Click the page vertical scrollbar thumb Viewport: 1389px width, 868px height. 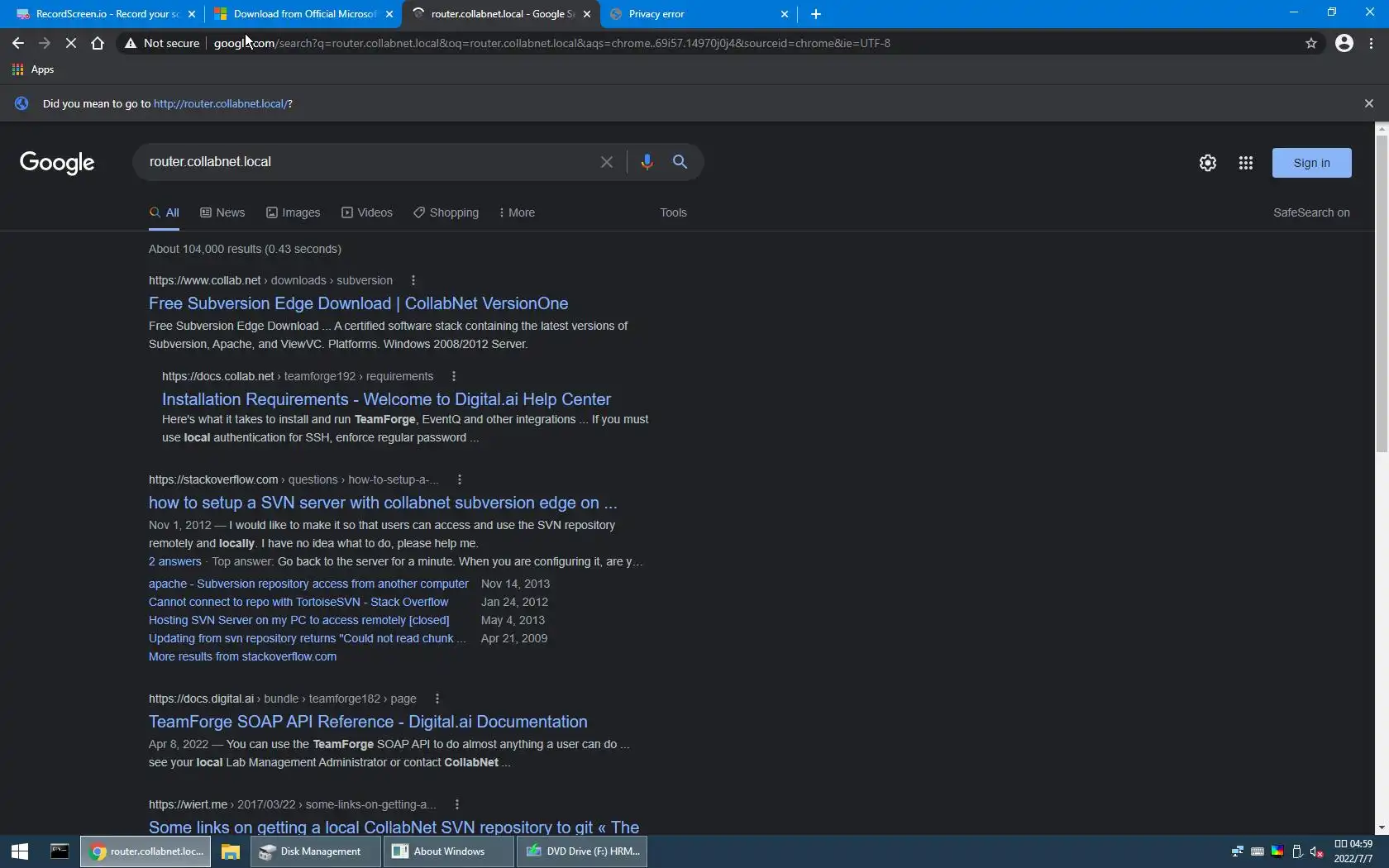(x=1382, y=293)
